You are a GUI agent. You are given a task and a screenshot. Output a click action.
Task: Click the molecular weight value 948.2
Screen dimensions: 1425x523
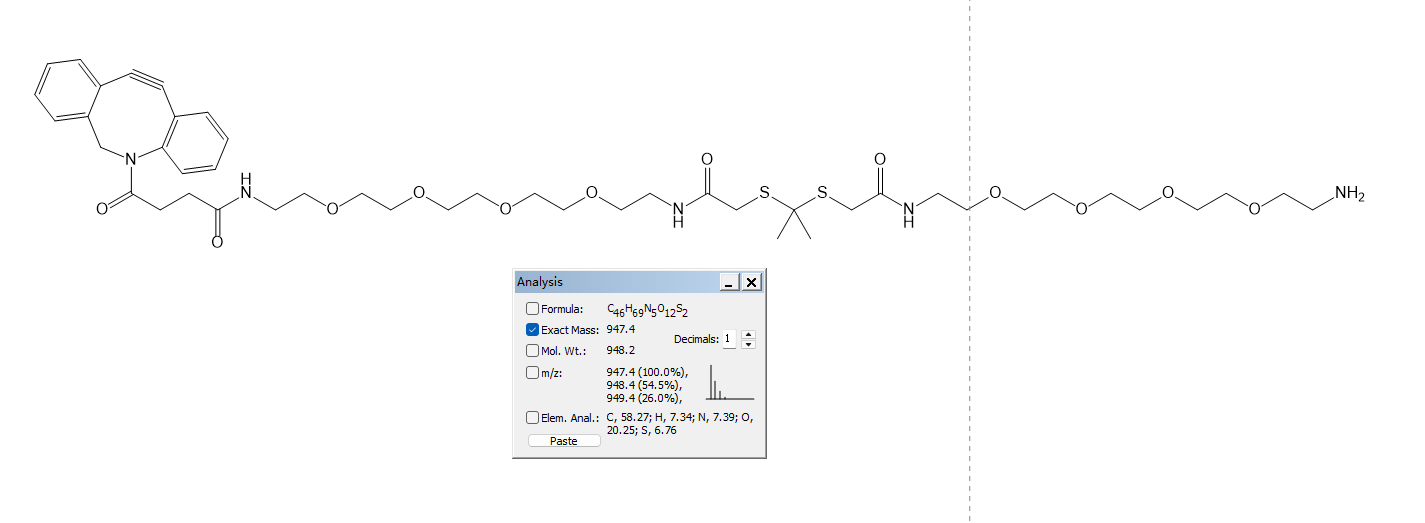pos(621,351)
